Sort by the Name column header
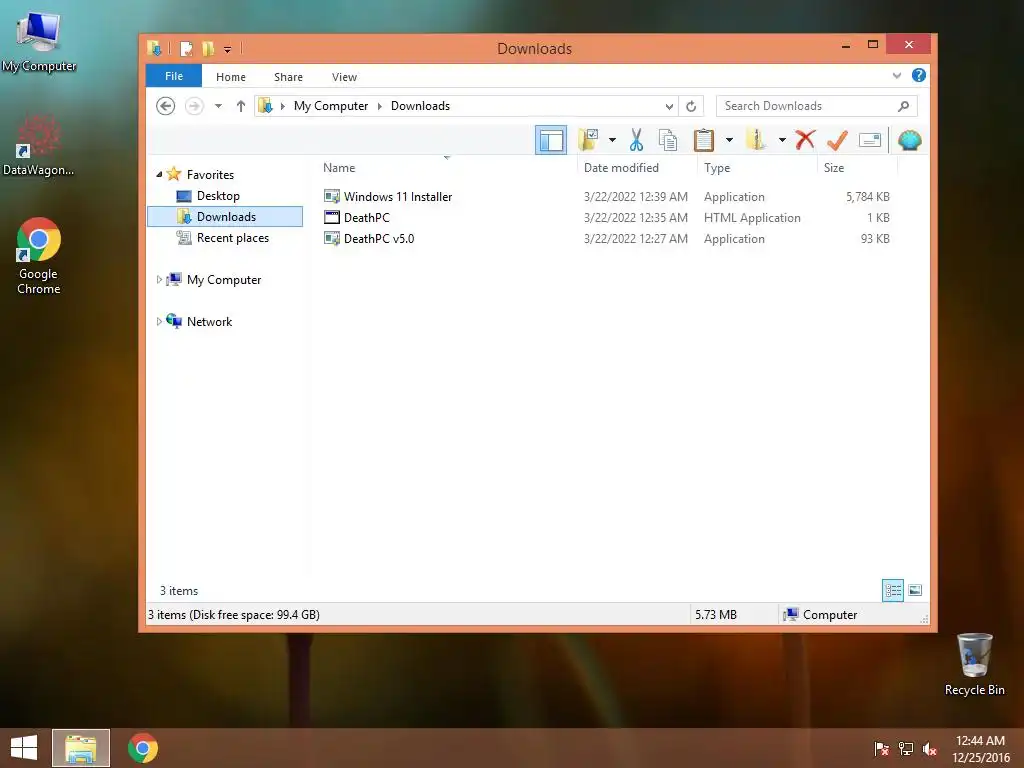This screenshot has width=1024, height=768. click(339, 168)
